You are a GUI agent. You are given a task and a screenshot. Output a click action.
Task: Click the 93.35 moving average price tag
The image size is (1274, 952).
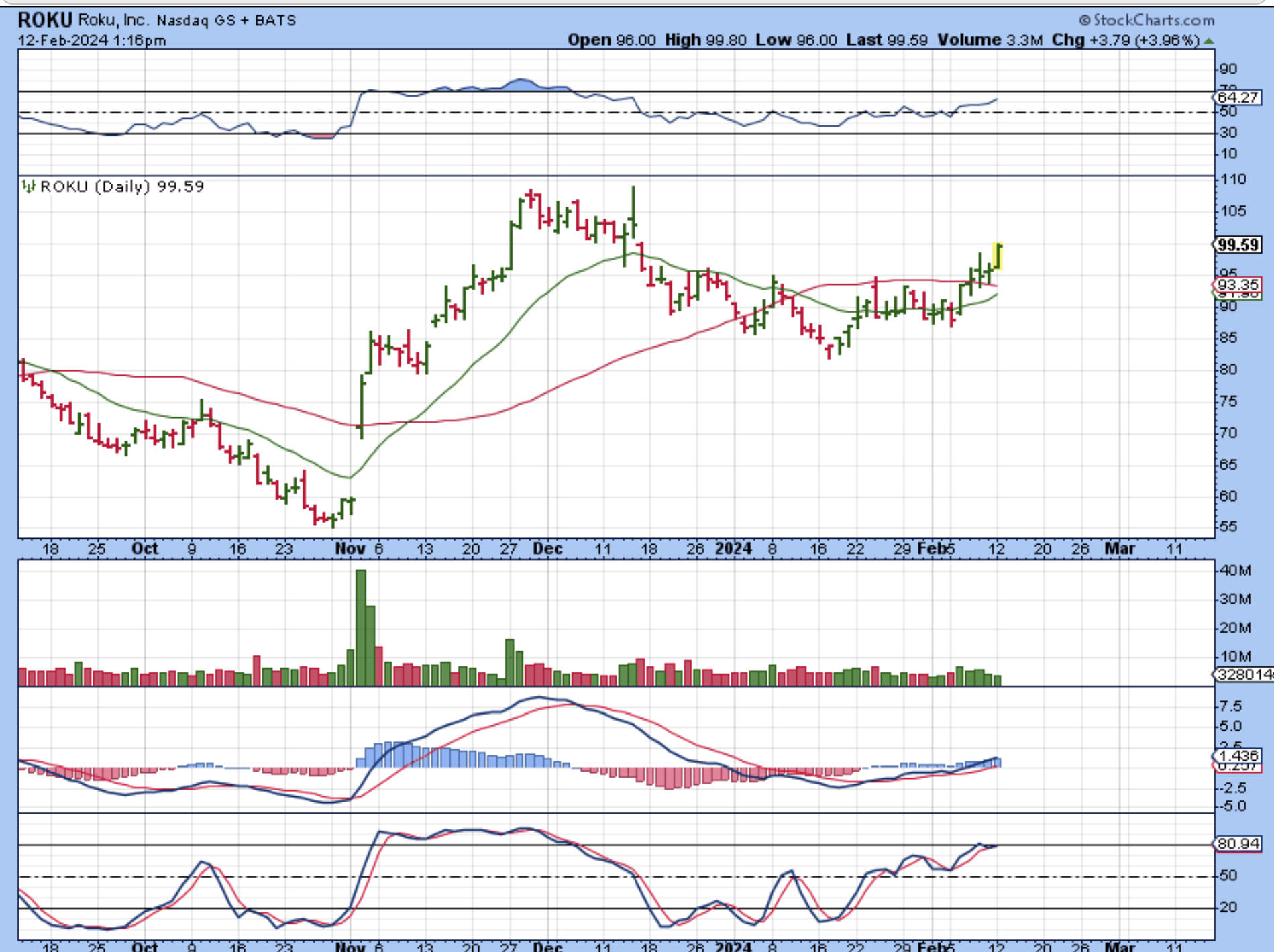(x=1238, y=284)
